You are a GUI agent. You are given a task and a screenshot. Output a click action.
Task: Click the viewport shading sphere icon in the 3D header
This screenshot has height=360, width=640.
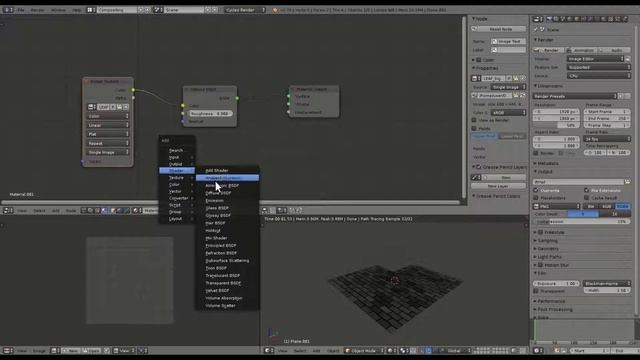391,351
